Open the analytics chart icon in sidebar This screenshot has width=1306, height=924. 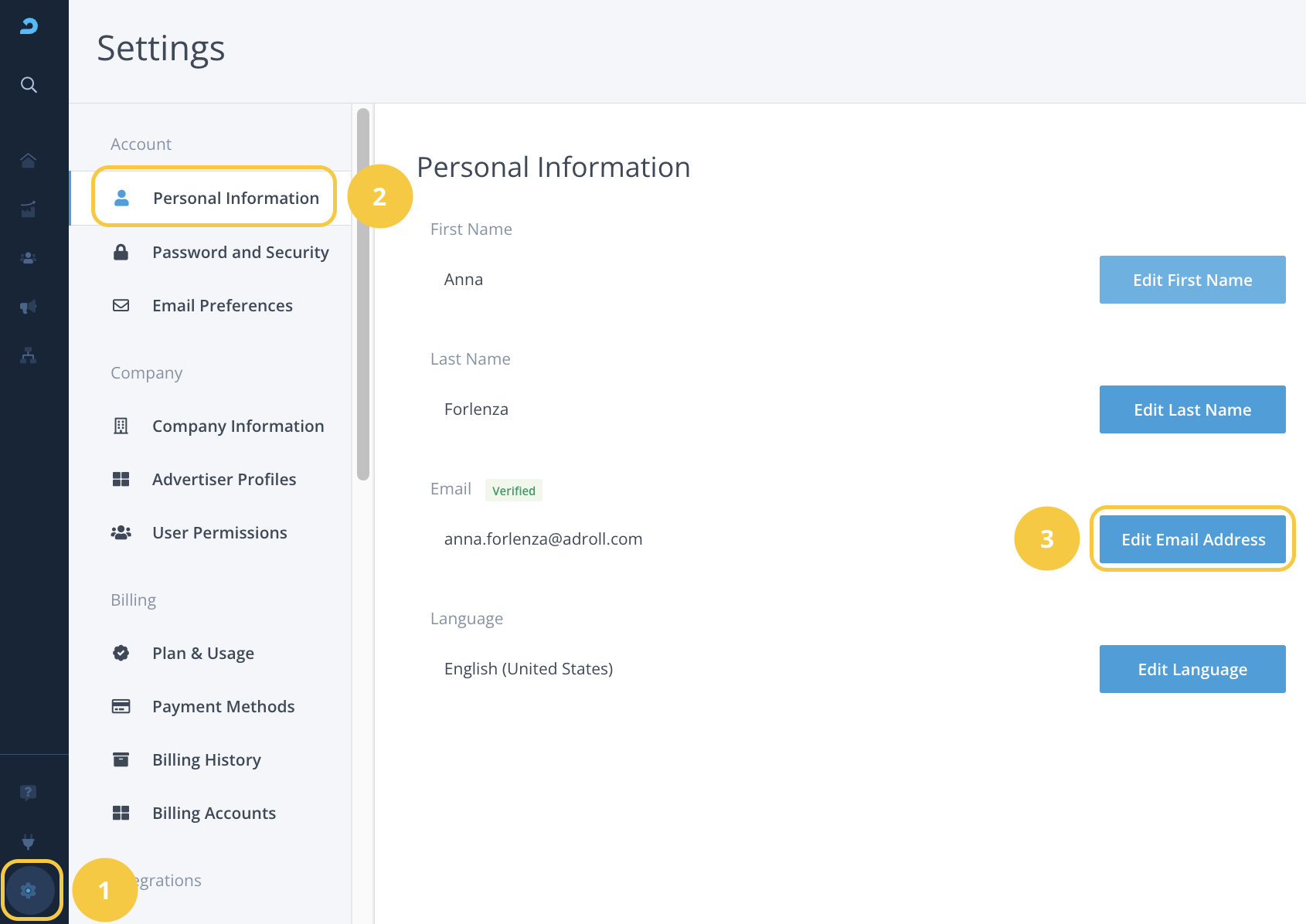point(29,209)
